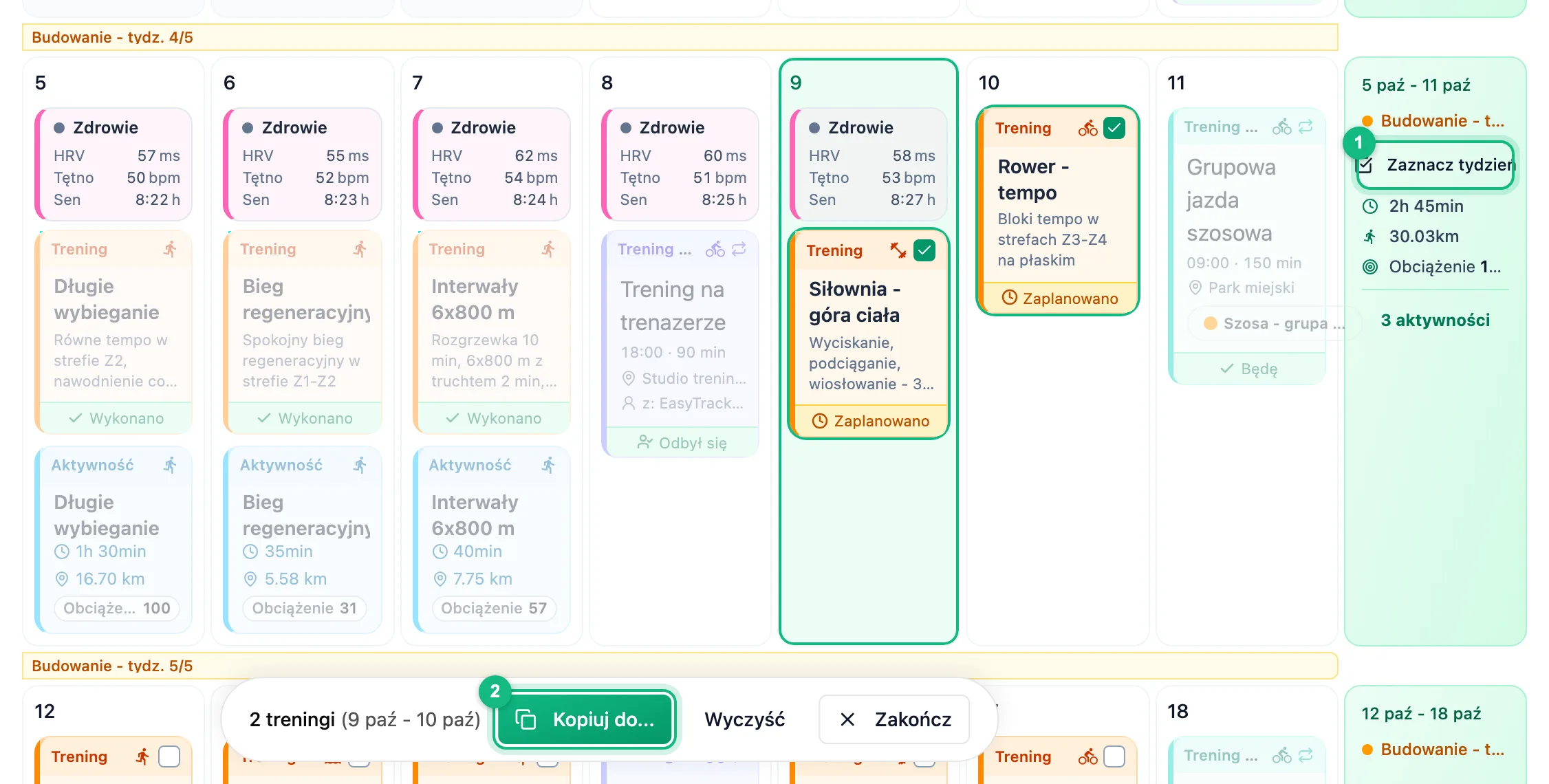Click the bike icon on Trening na trenażerze card
The image size is (1549, 784).
tap(715, 249)
